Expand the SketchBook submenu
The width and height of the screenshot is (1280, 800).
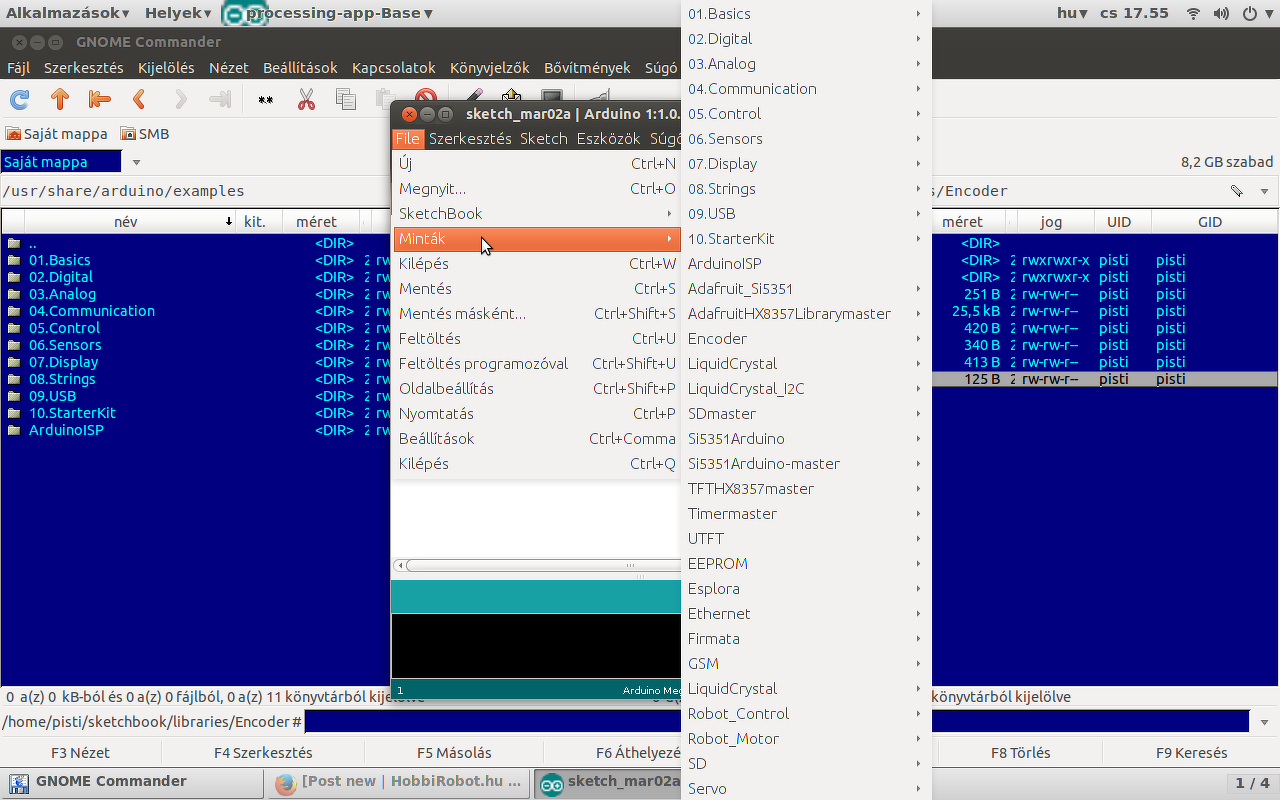(537, 214)
